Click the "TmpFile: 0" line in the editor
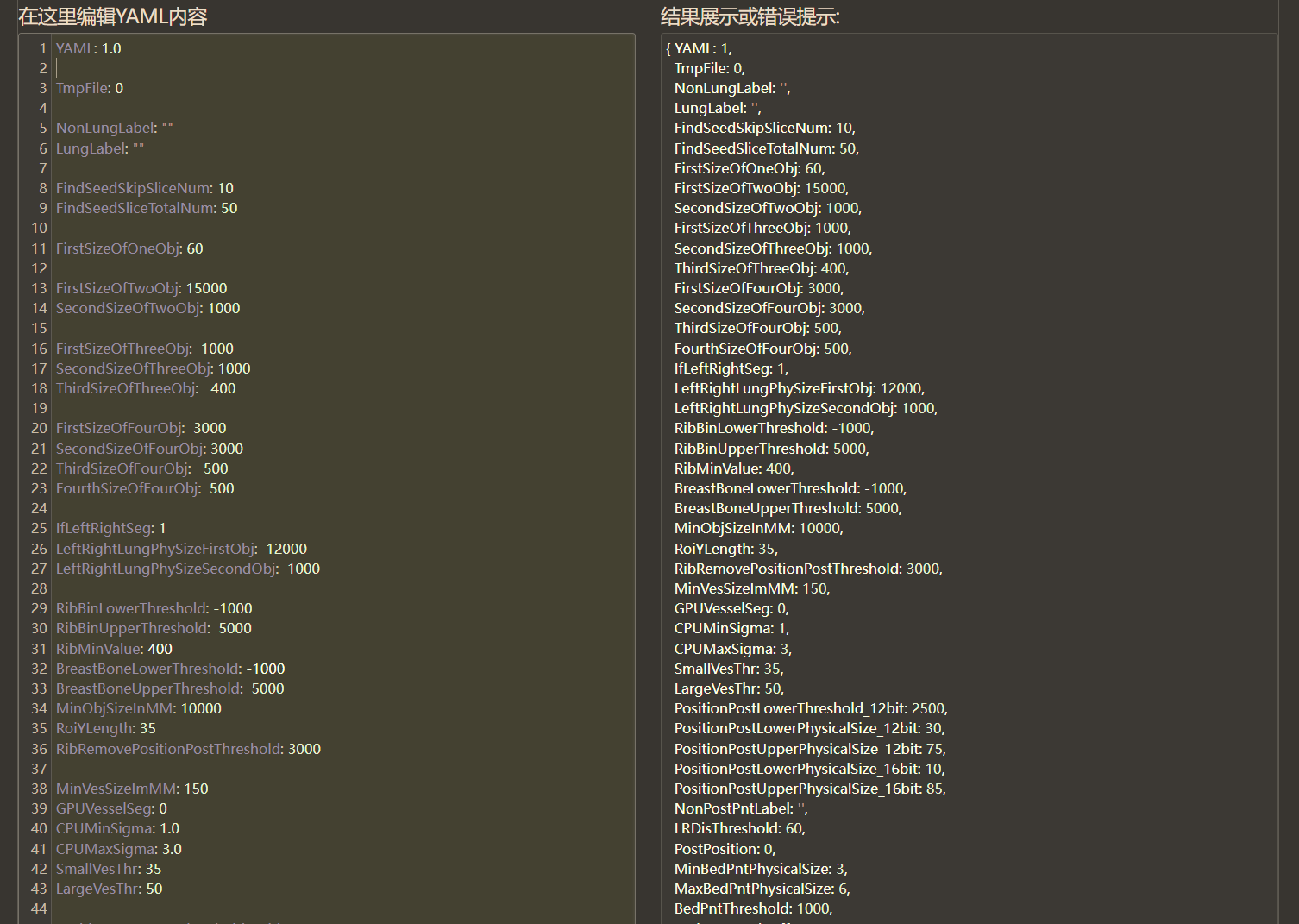The image size is (1299, 924). pos(90,88)
